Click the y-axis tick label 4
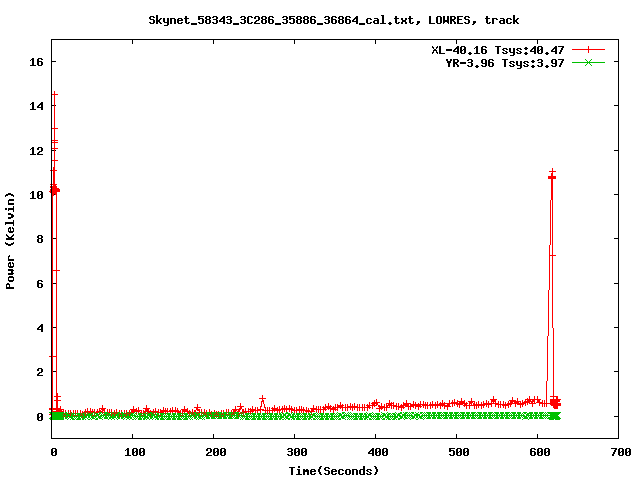 (x=40, y=328)
